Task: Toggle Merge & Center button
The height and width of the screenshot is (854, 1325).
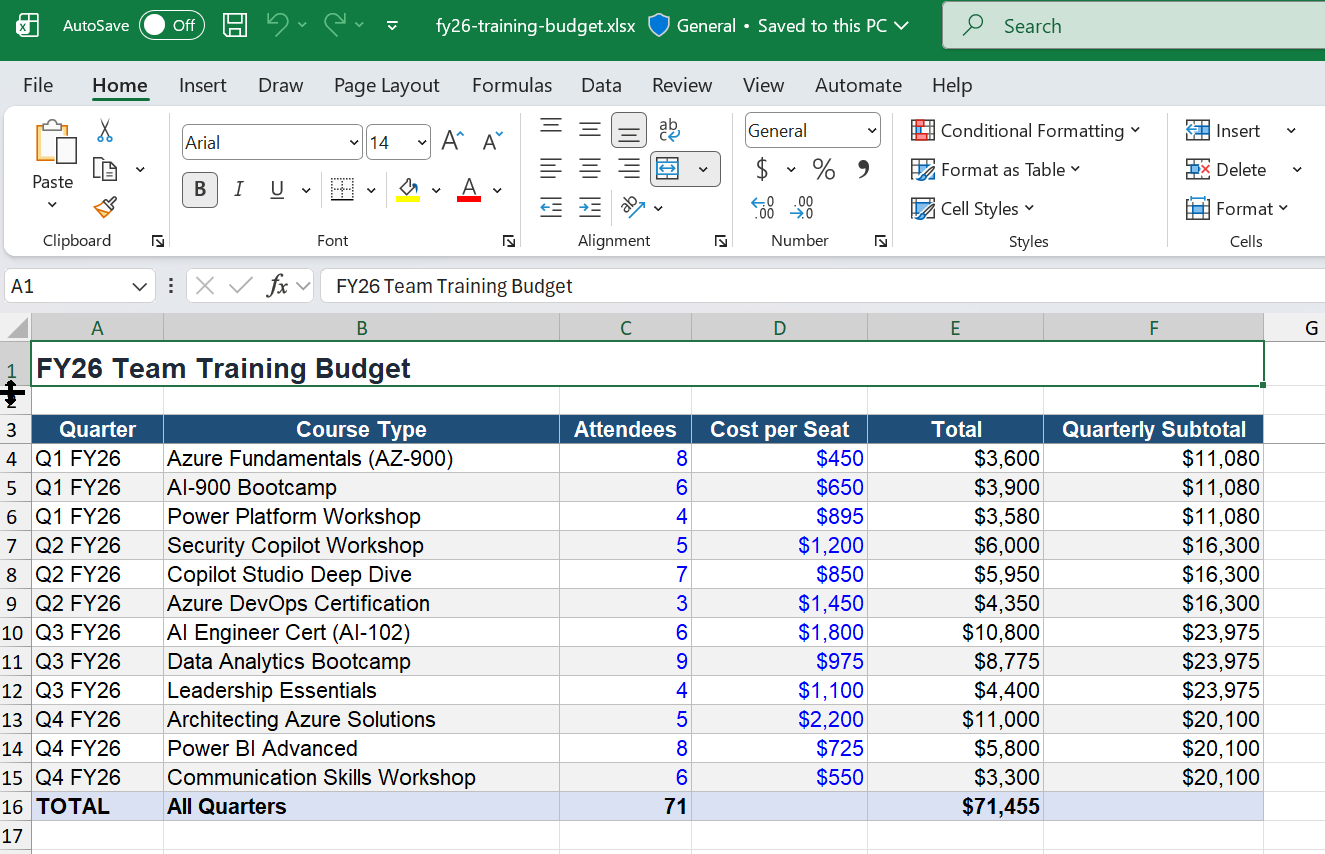Action: tap(668, 169)
